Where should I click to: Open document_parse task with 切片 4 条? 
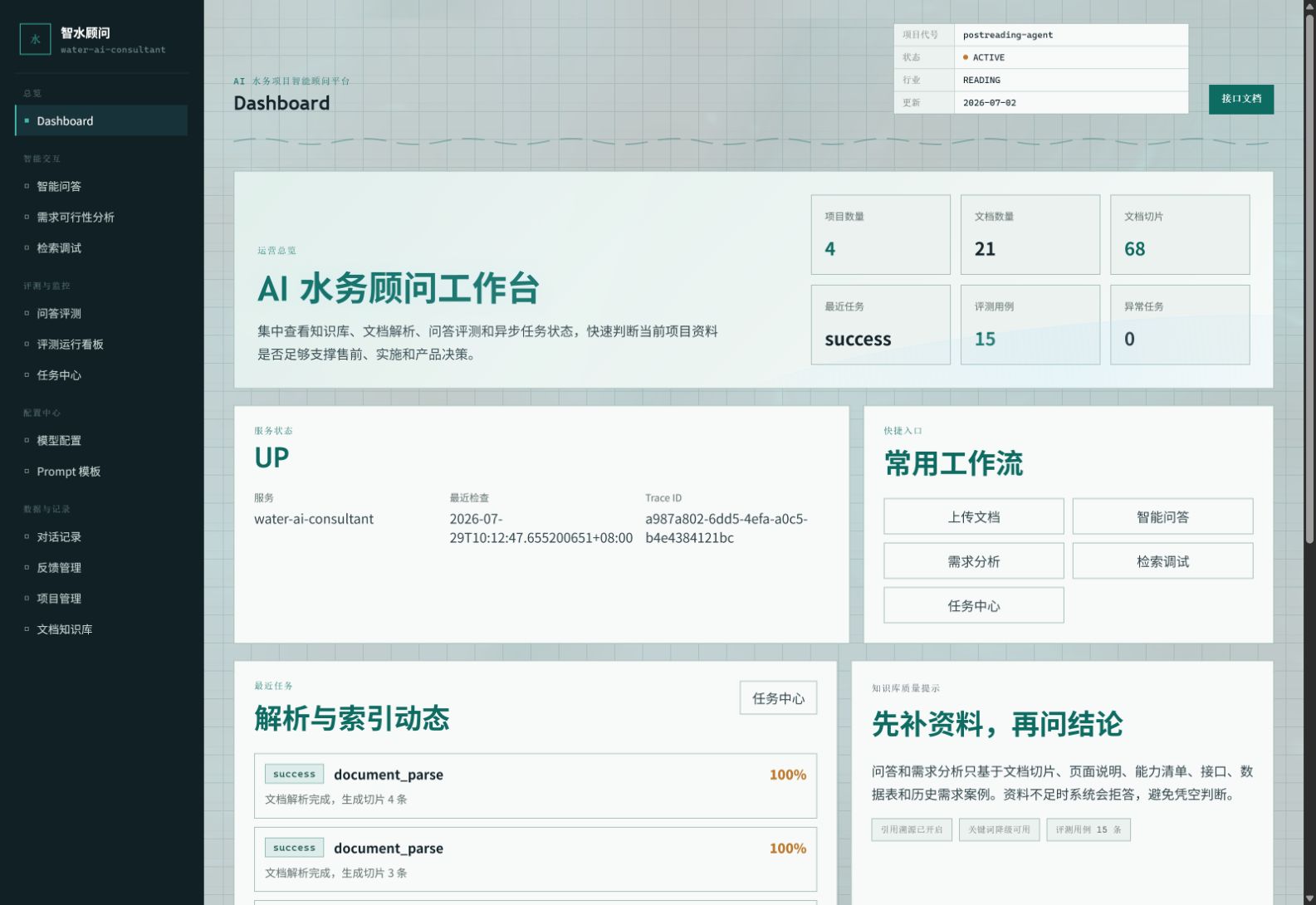click(x=536, y=785)
